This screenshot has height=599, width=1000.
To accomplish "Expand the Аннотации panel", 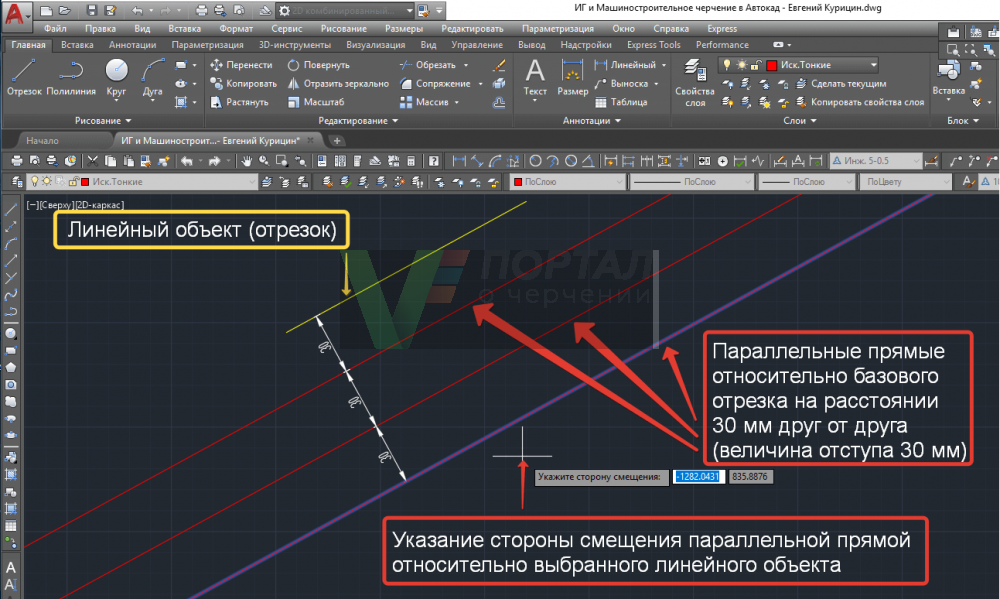I will tap(591, 121).
